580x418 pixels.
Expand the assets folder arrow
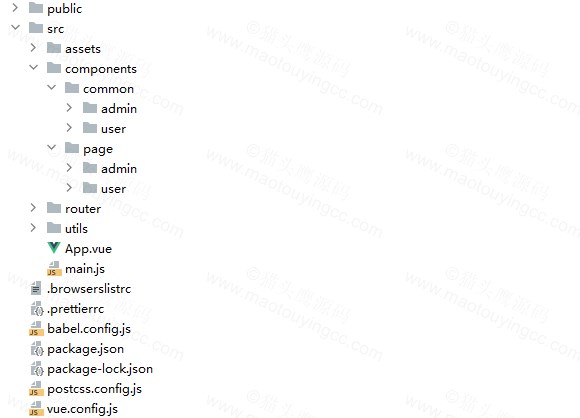pos(33,47)
